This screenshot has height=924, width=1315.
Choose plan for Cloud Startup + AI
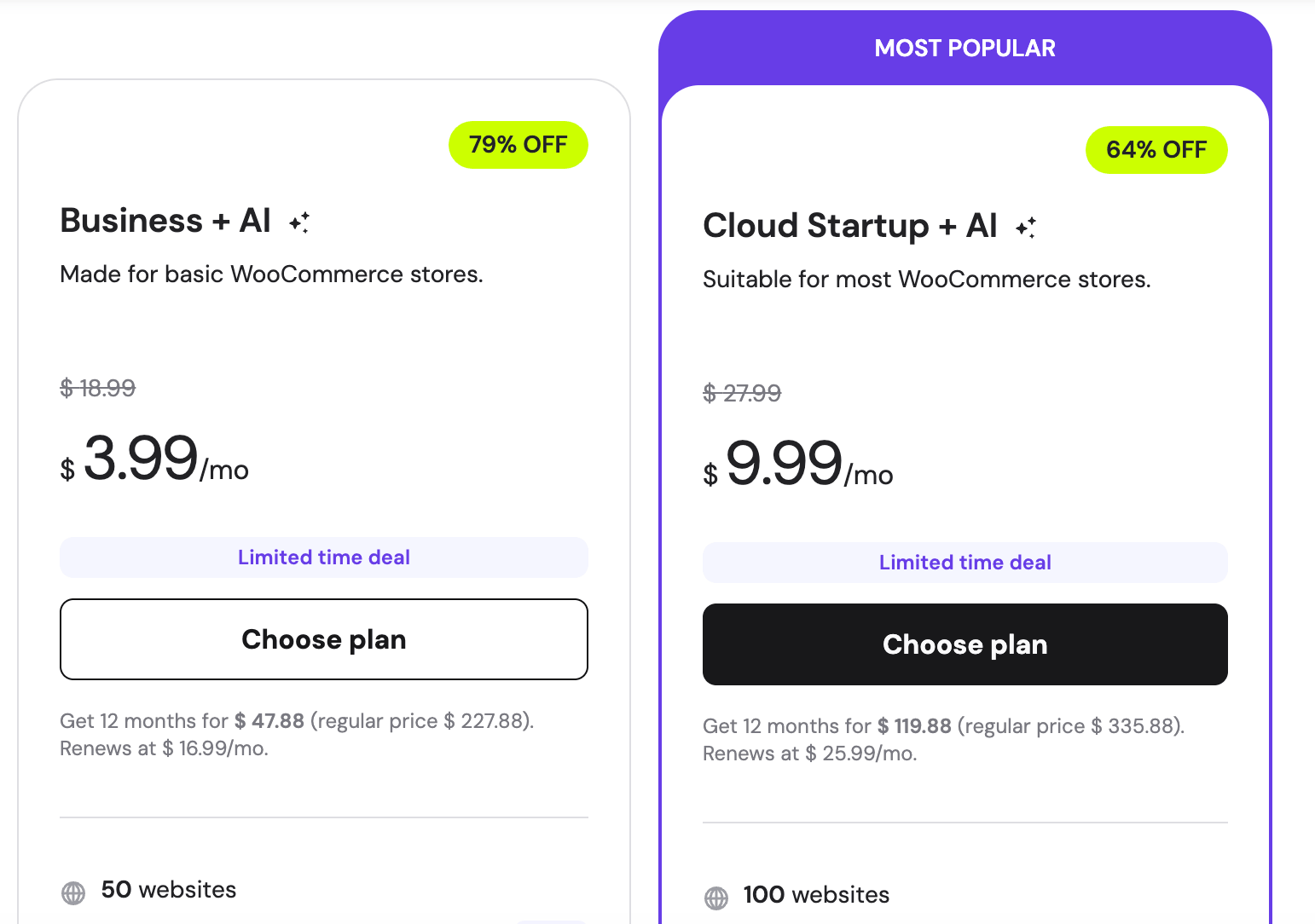(x=965, y=644)
